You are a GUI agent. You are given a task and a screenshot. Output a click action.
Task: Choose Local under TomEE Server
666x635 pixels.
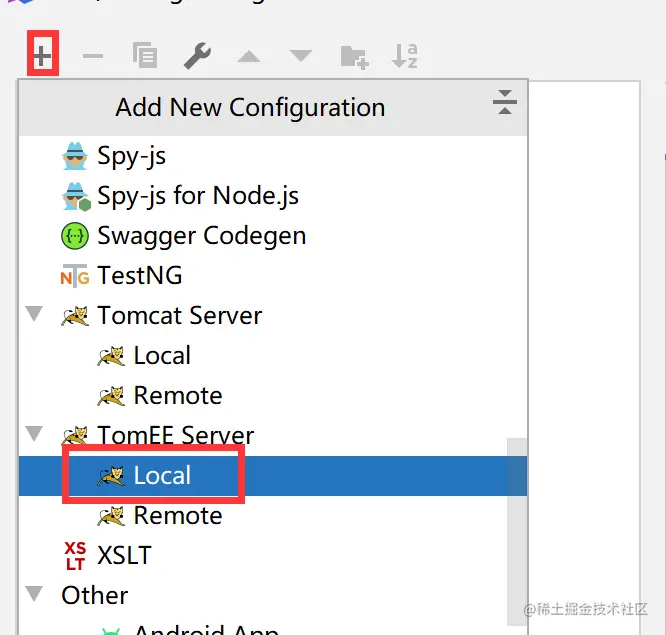[x=273, y=475]
